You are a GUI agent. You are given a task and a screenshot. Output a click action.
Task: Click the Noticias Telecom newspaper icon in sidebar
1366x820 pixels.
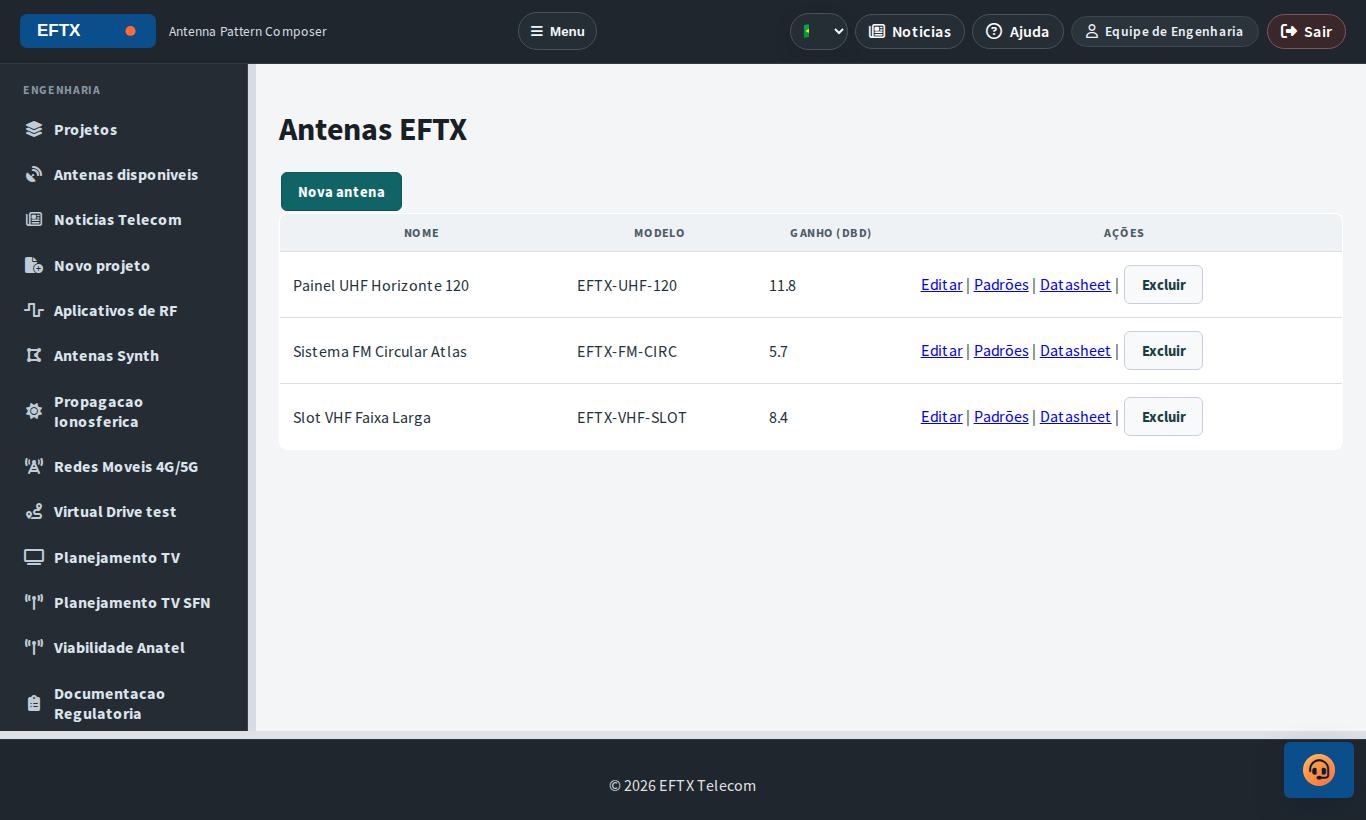click(34, 219)
